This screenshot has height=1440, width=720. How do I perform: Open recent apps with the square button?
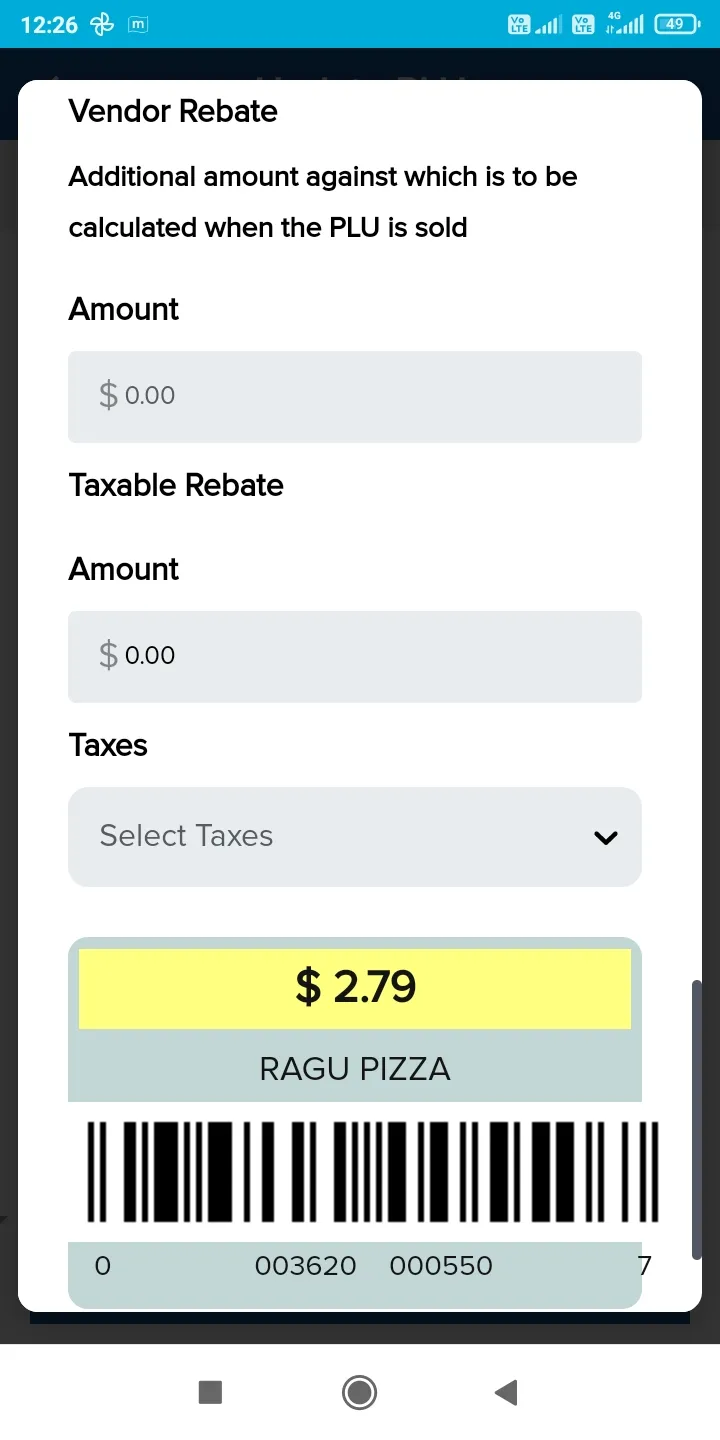pyautogui.click(x=210, y=1392)
